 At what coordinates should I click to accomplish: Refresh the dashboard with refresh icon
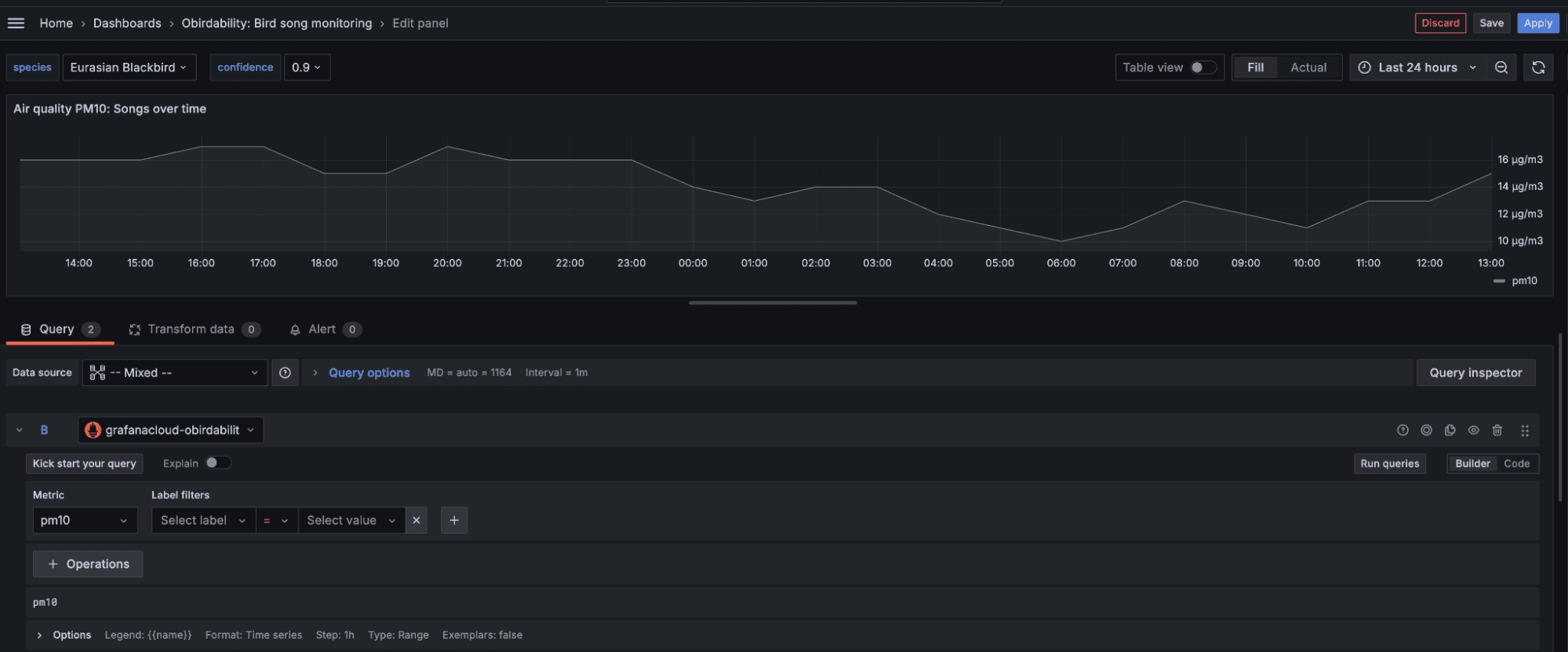pos(1538,67)
